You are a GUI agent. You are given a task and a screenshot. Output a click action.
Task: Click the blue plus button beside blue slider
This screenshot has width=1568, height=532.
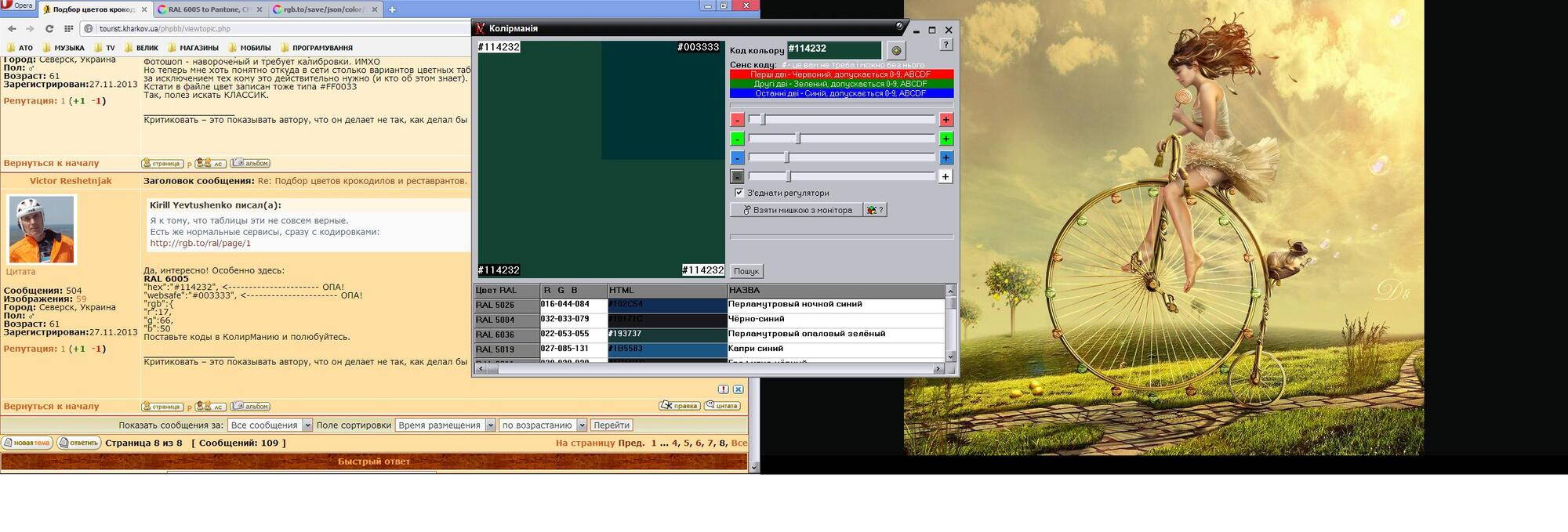tap(946, 157)
